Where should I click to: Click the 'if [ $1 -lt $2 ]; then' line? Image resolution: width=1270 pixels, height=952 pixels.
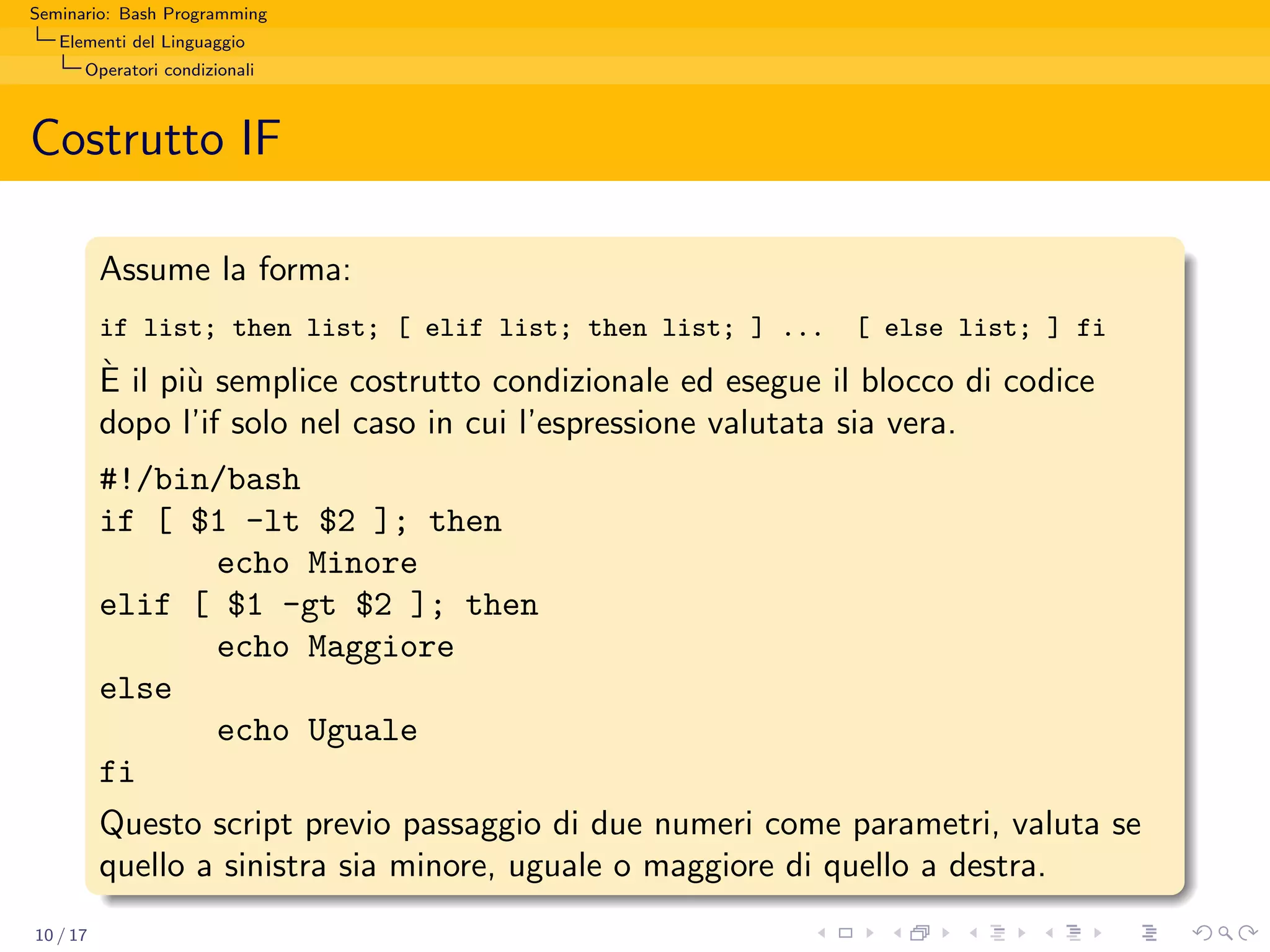(301, 521)
